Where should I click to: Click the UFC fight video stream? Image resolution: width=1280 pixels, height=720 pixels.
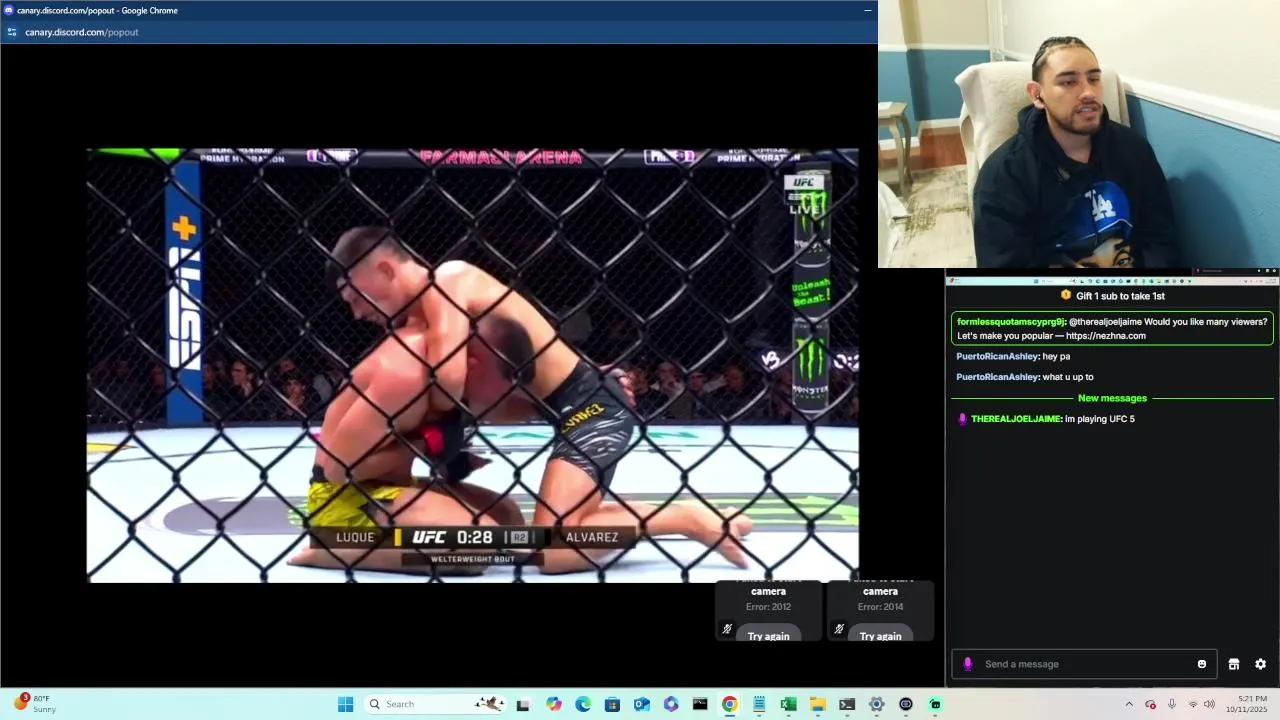coord(472,365)
